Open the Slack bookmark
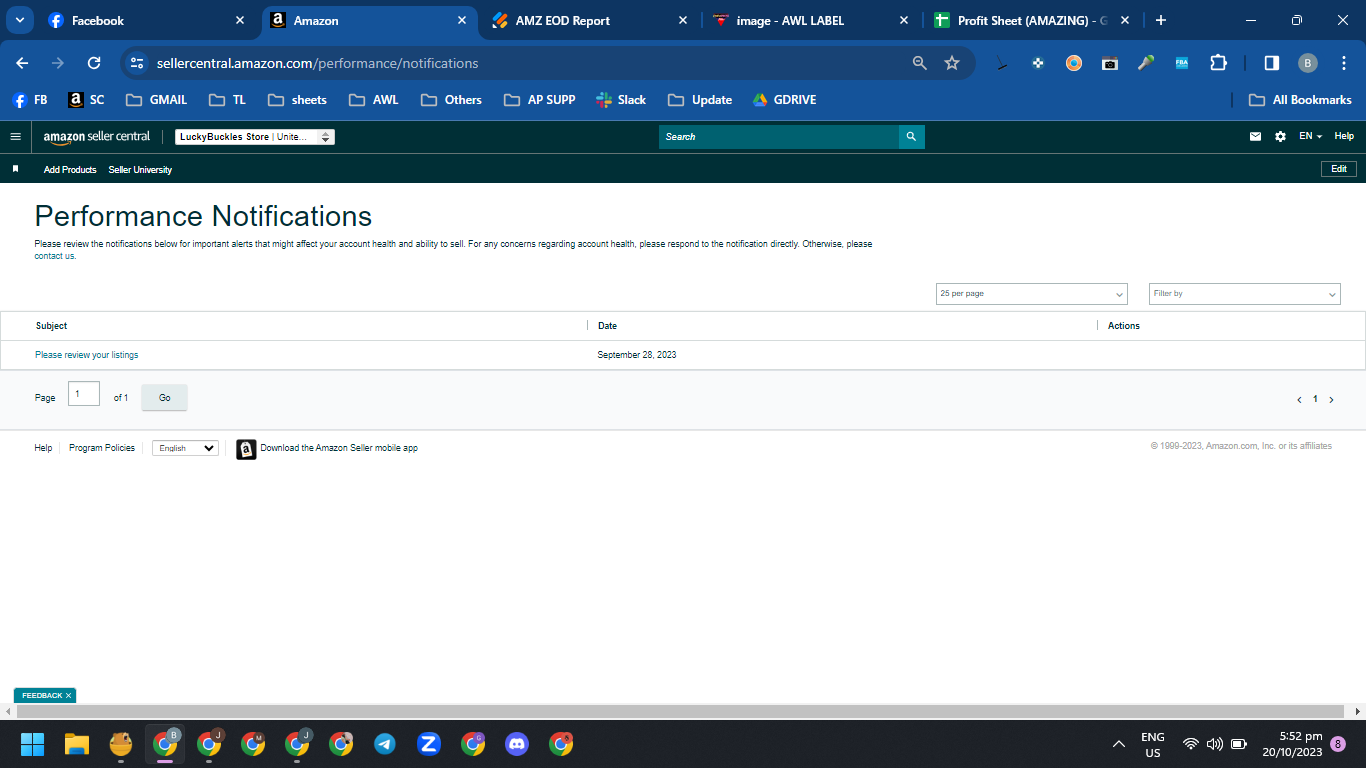This screenshot has height=768, width=1366. tap(621, 100)
